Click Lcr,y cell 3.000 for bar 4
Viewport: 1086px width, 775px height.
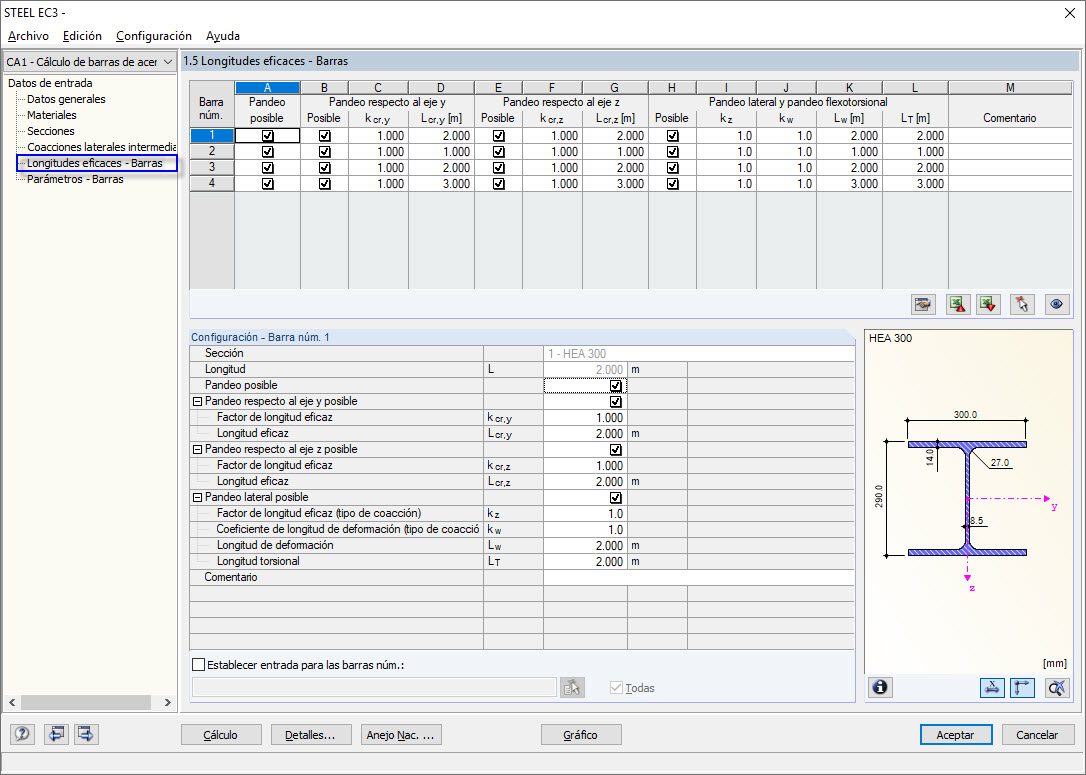[441, 184]
